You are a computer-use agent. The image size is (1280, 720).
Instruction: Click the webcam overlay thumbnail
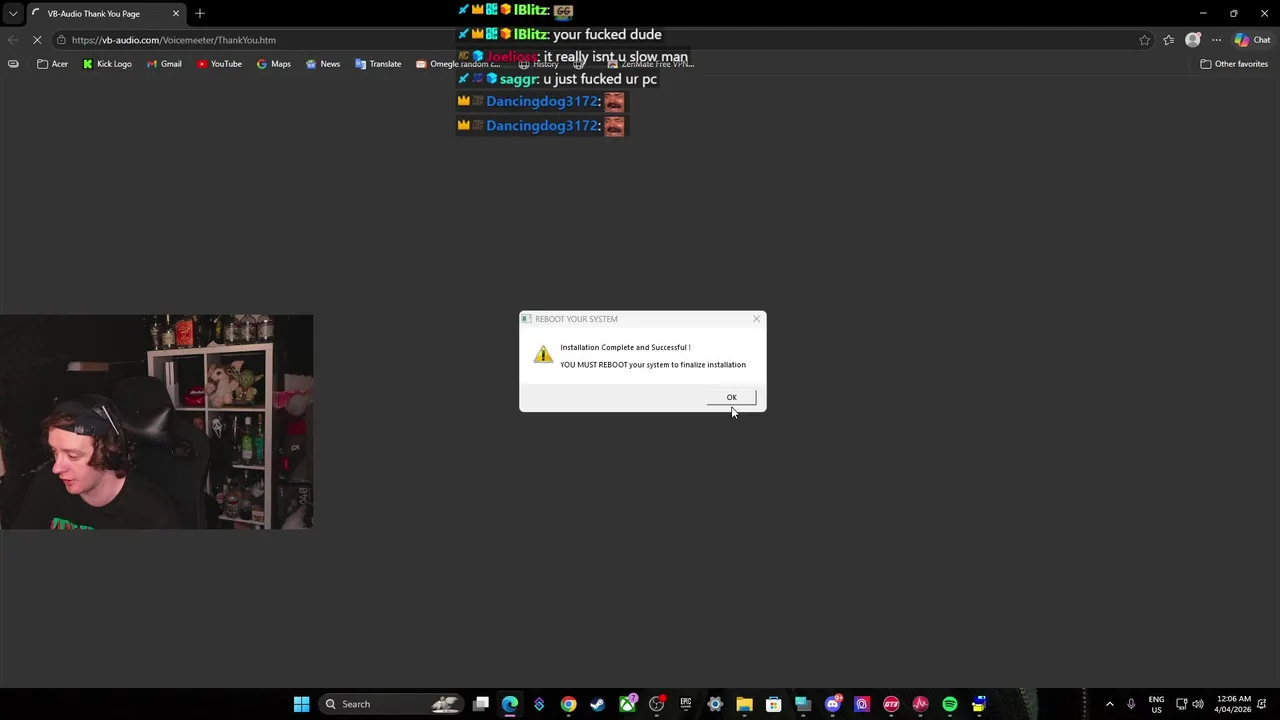pyautogui.click(x=157, y=422)
